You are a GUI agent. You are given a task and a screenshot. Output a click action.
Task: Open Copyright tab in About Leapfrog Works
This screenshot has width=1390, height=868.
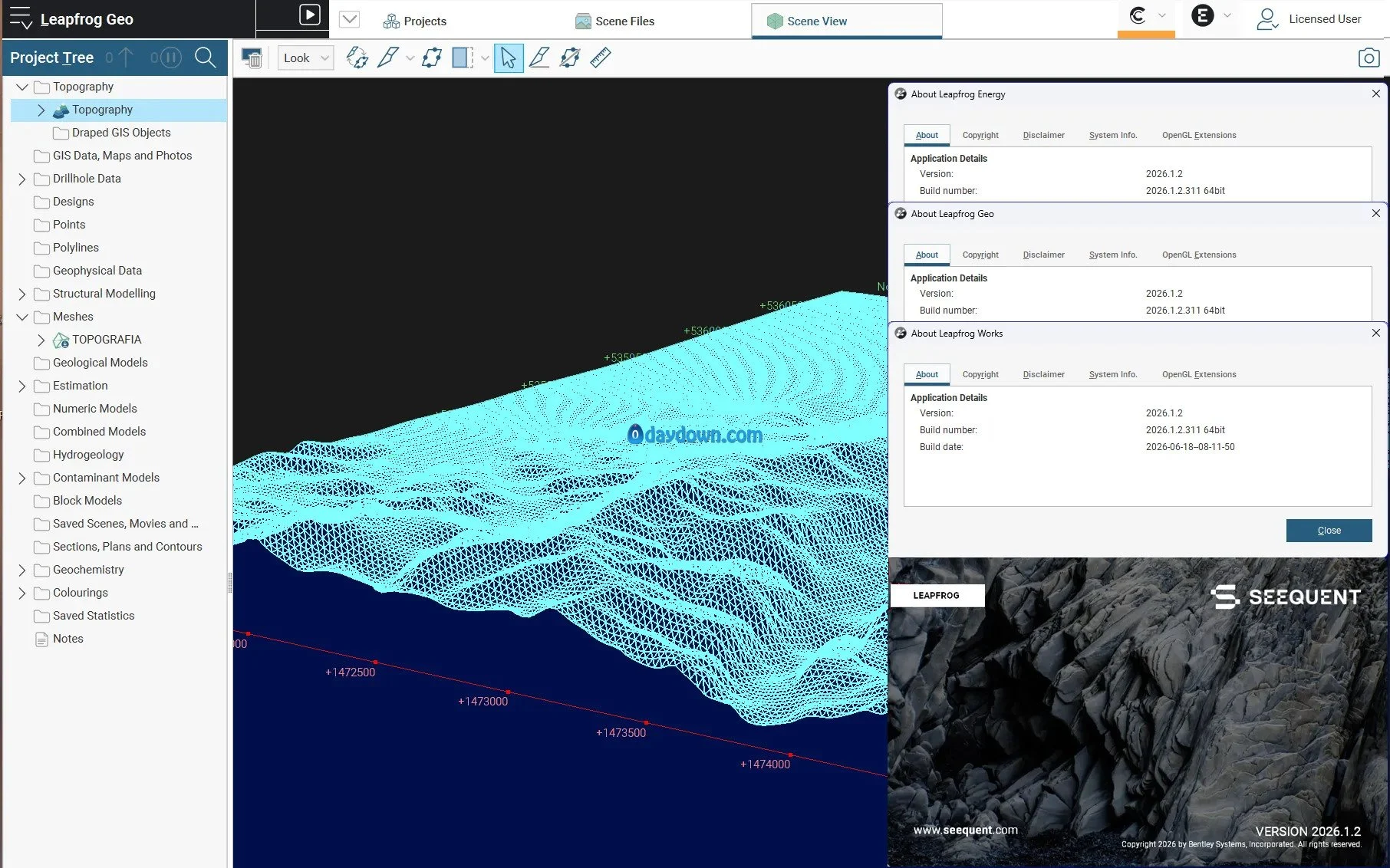point(980,374)
